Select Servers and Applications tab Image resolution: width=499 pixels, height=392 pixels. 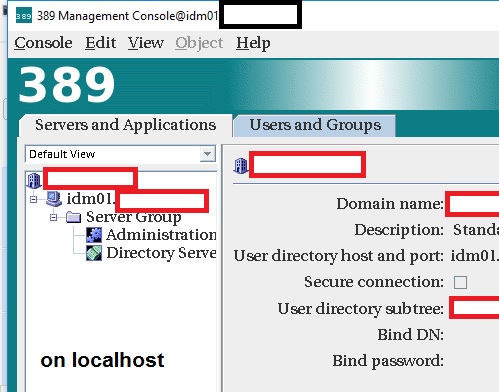125,125
